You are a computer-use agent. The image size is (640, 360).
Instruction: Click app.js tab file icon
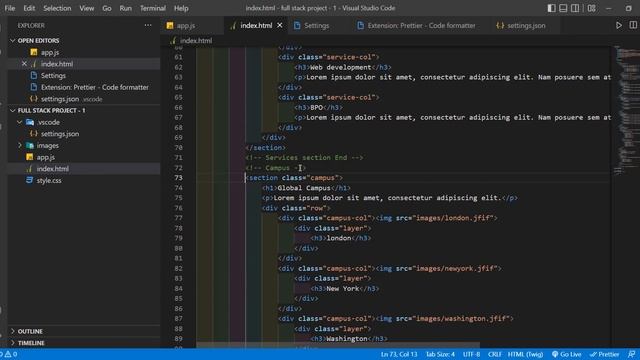(170, 25)
